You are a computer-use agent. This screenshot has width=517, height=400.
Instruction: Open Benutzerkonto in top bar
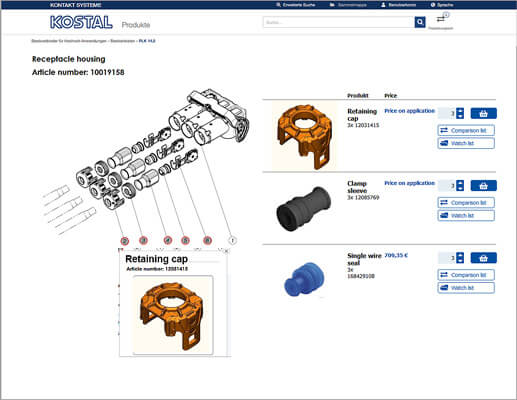pos(398,5)
